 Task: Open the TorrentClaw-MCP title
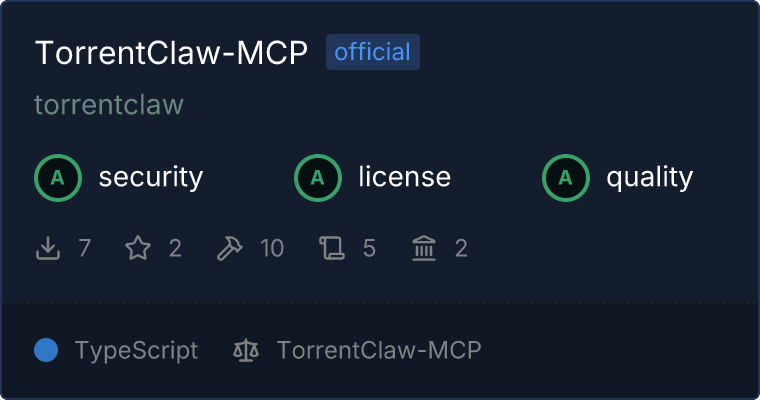point(171,52)
